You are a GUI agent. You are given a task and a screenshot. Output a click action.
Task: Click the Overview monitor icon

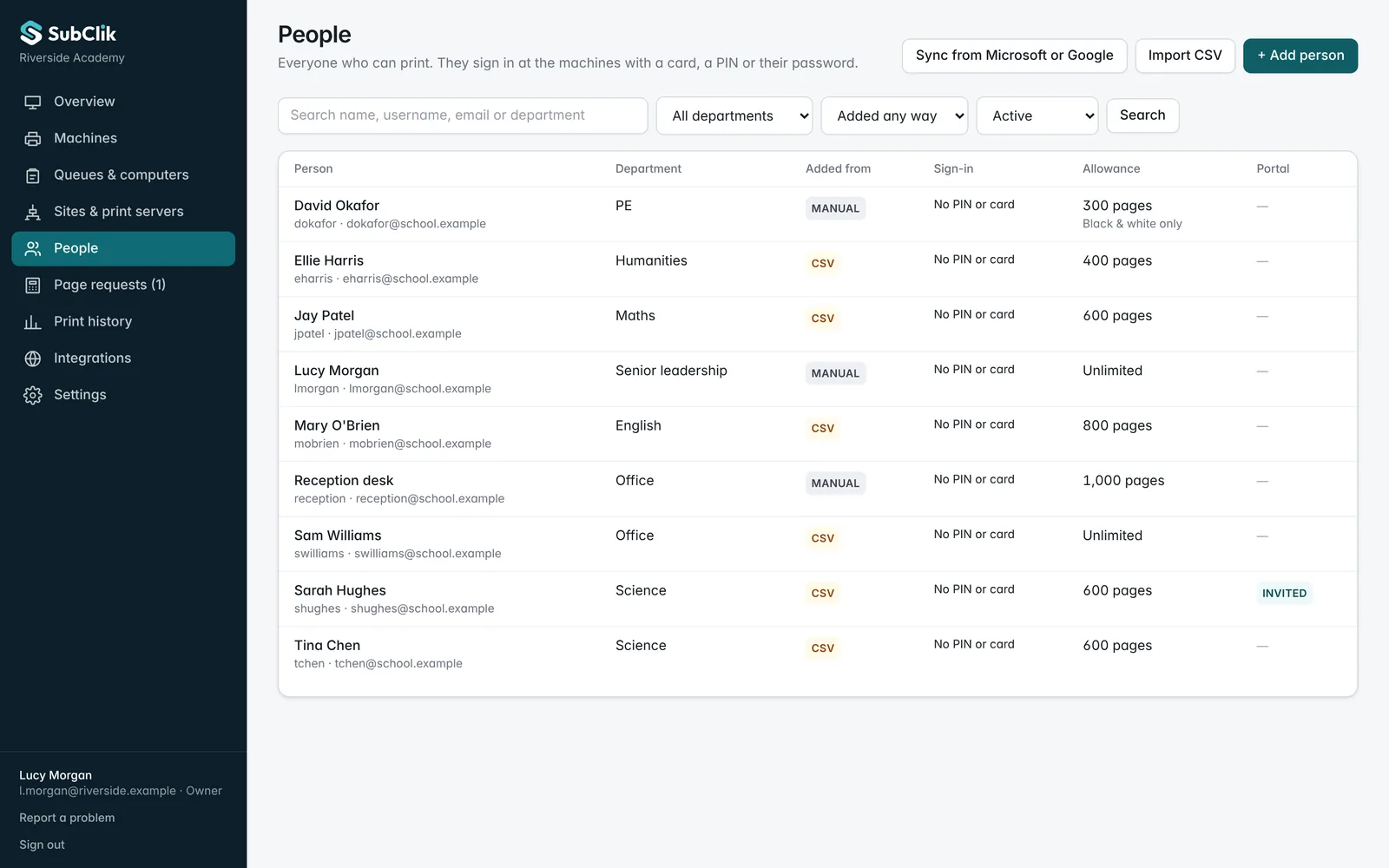pos(33,102)
